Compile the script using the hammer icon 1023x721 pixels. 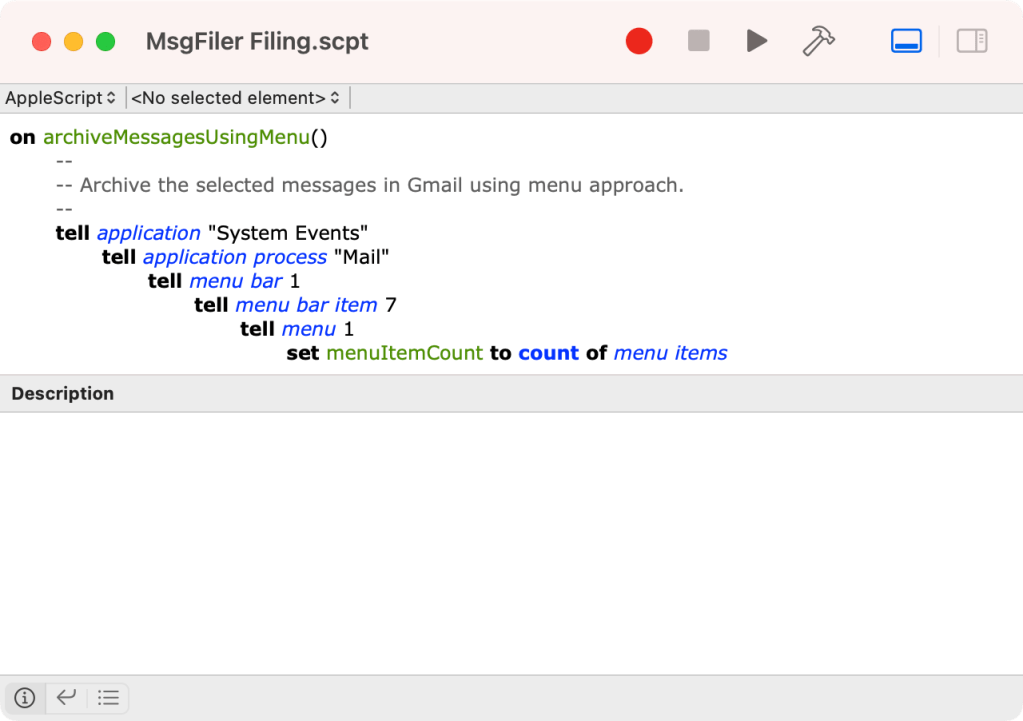click(818, 41)
